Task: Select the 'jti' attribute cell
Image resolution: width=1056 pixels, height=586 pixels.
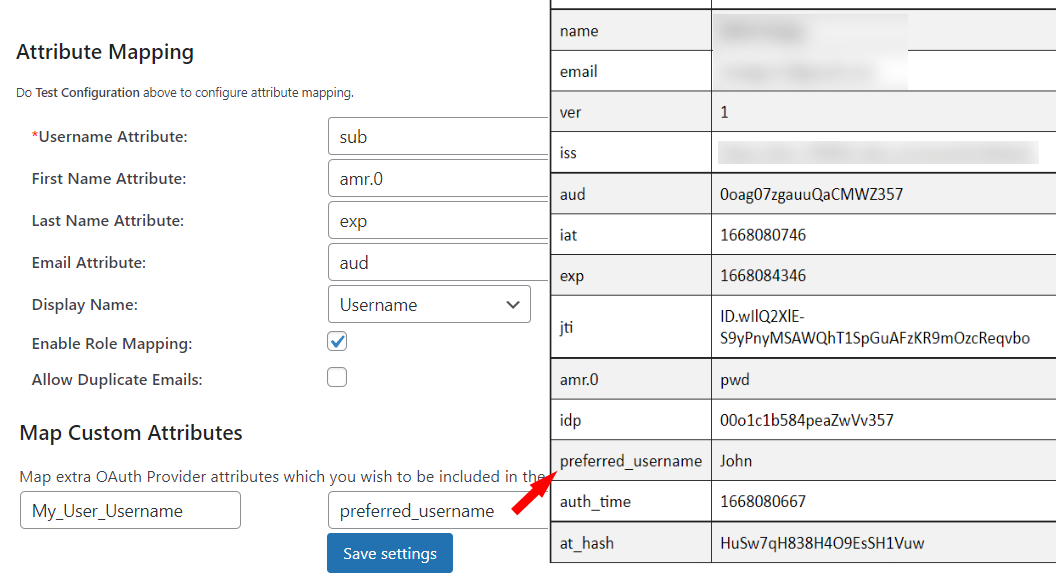Action: coord(631,327)
